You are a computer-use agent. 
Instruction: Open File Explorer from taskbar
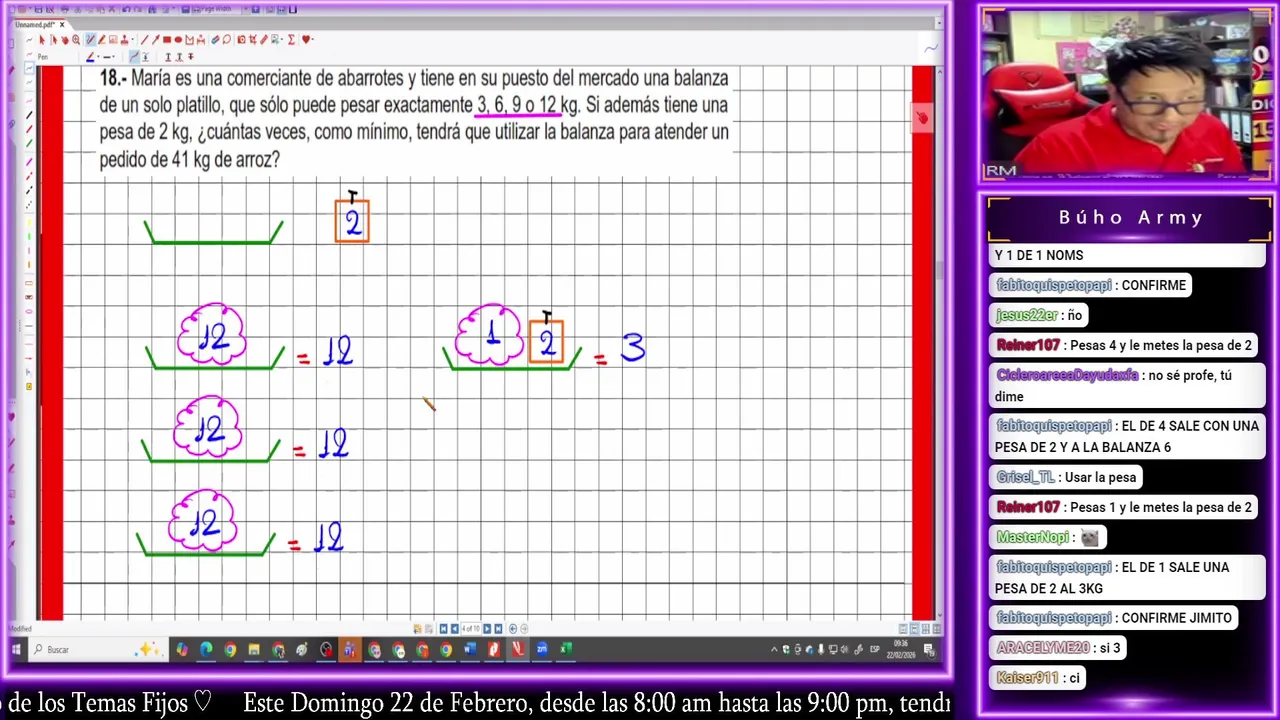254,650
